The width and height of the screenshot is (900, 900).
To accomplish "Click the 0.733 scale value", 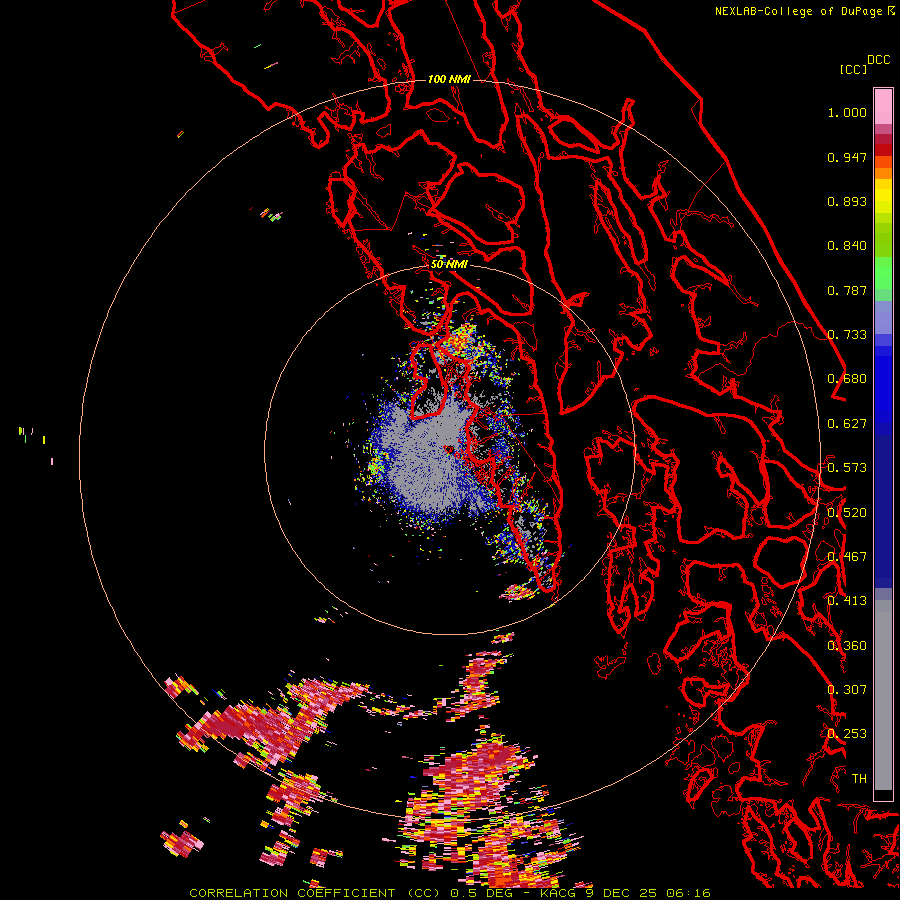I will coord(847,335).
